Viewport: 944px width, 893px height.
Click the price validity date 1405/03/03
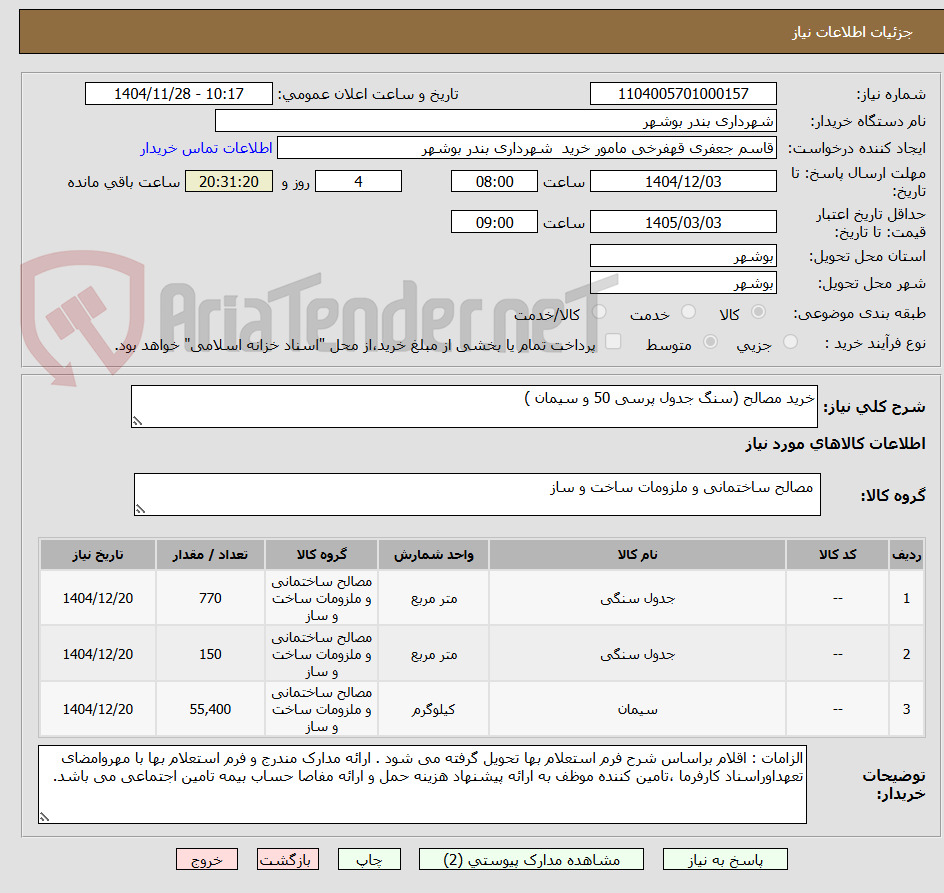[x=683, y=222]
